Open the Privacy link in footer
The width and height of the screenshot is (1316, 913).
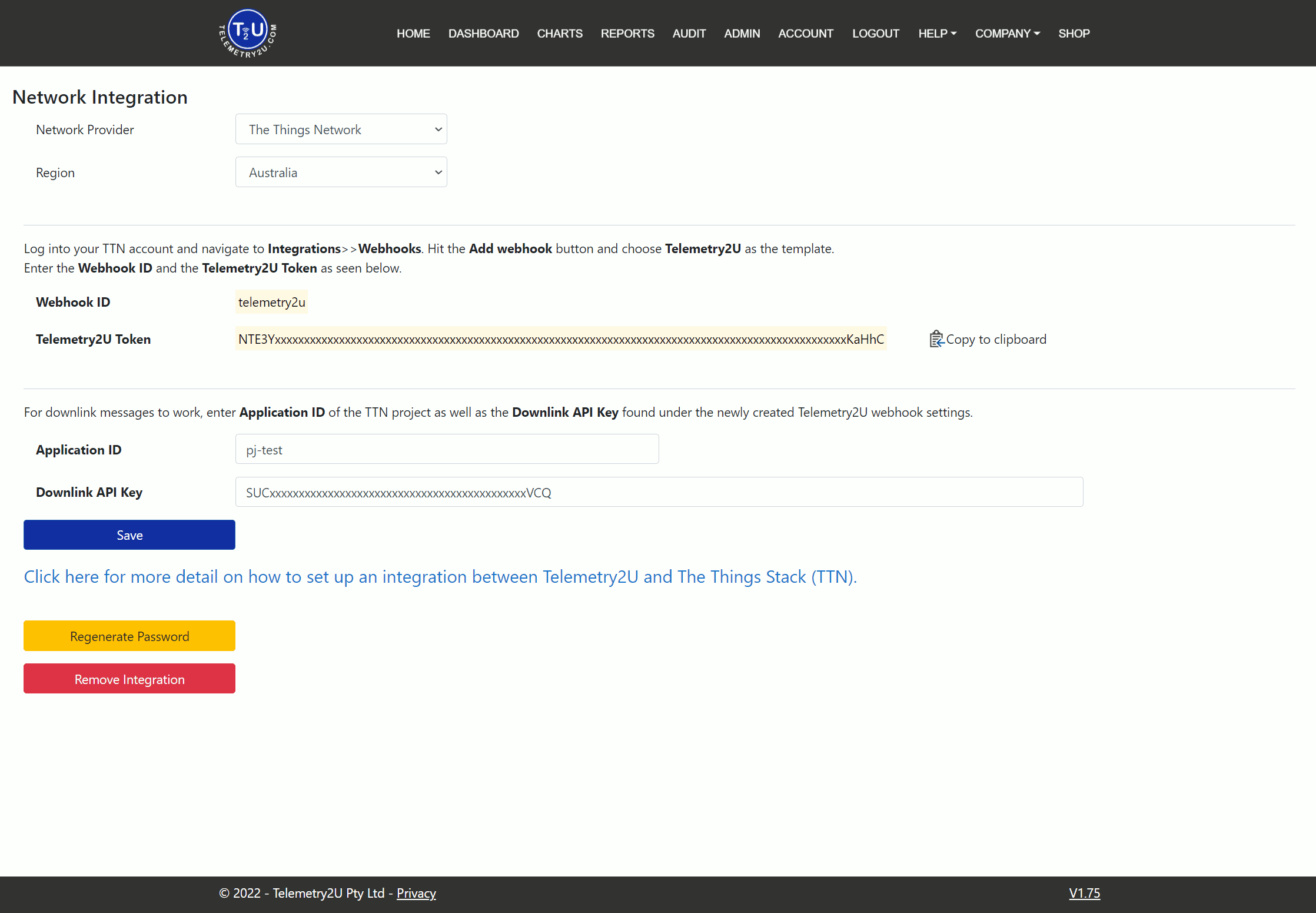pyautogui.click(x=416, y=894)
